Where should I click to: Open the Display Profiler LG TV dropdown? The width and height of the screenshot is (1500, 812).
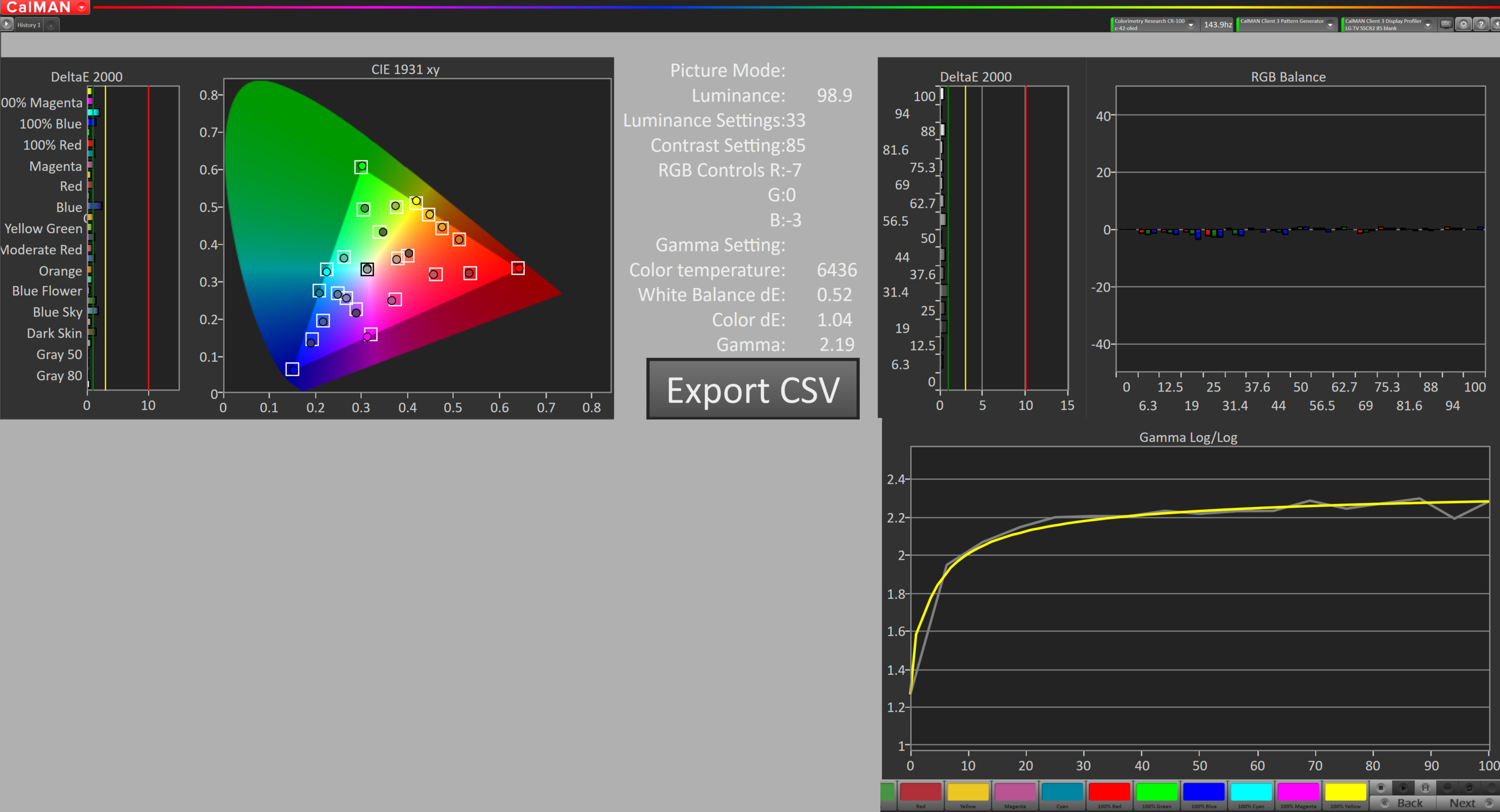1428,25
